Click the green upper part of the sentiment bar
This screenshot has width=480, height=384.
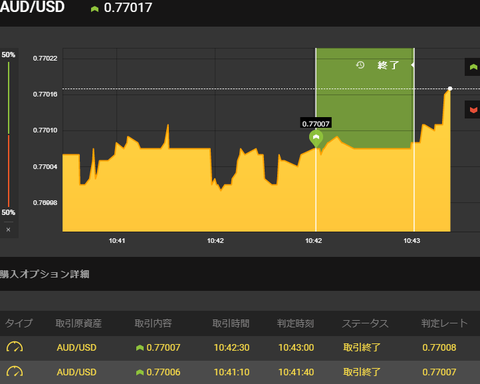coord(8,98)
